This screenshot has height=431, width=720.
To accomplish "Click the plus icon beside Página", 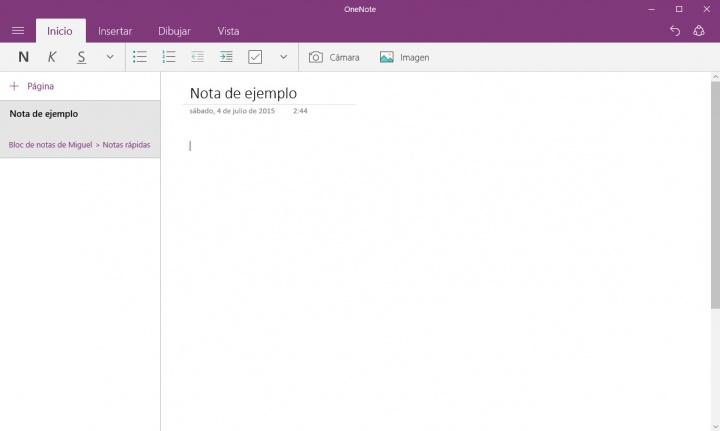I will (x=14, y=86).
